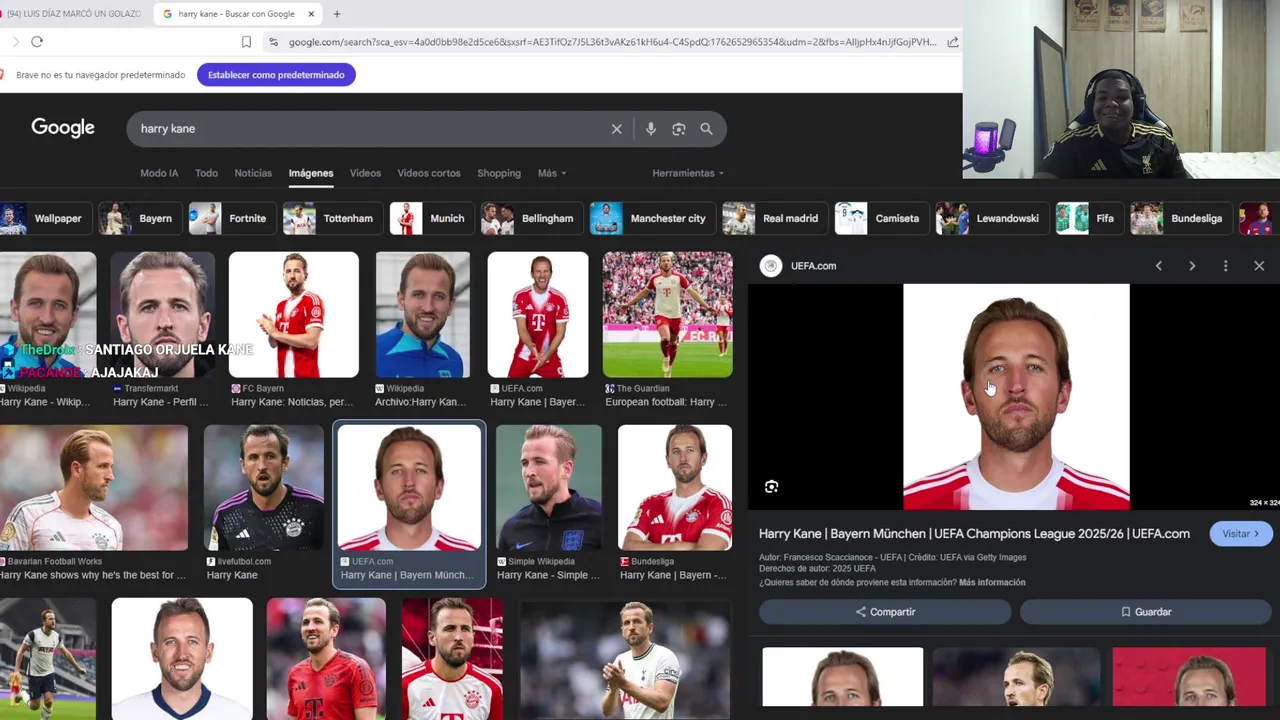Open the FC Bayern image result thumbnail
The height and width of the screenshot is (720, 1280).
294,315
